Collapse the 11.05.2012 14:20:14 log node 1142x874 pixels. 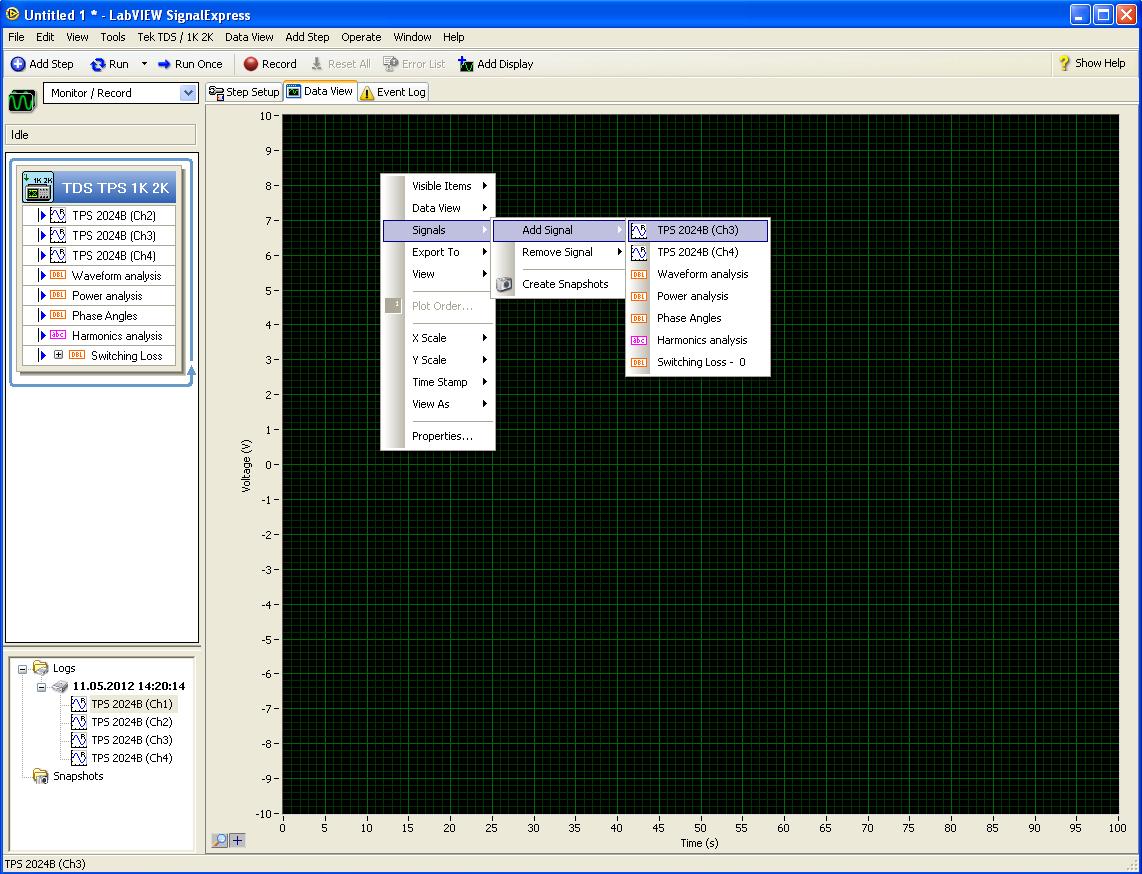(42, 687)
